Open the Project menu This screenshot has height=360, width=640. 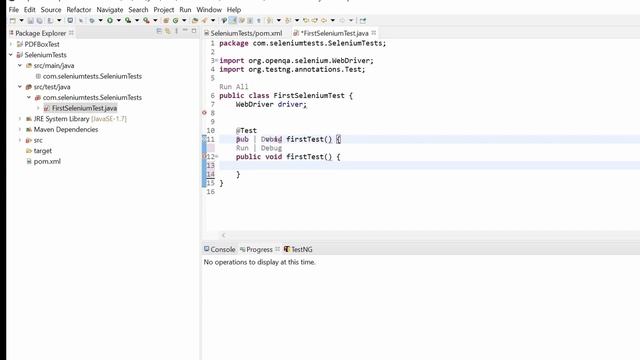(x=164, y=9)
